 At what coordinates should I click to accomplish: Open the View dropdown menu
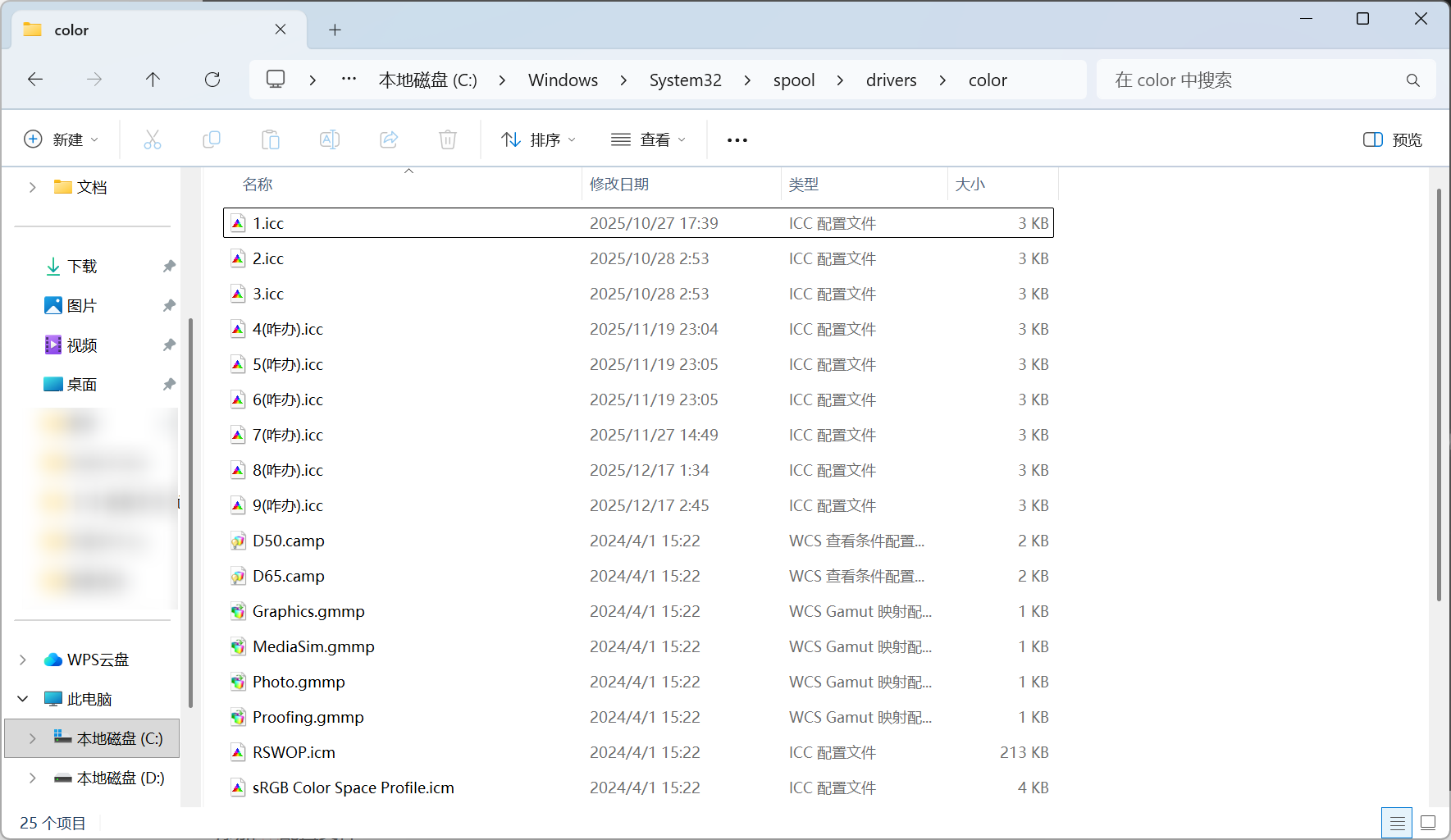(x=648, y=139)
